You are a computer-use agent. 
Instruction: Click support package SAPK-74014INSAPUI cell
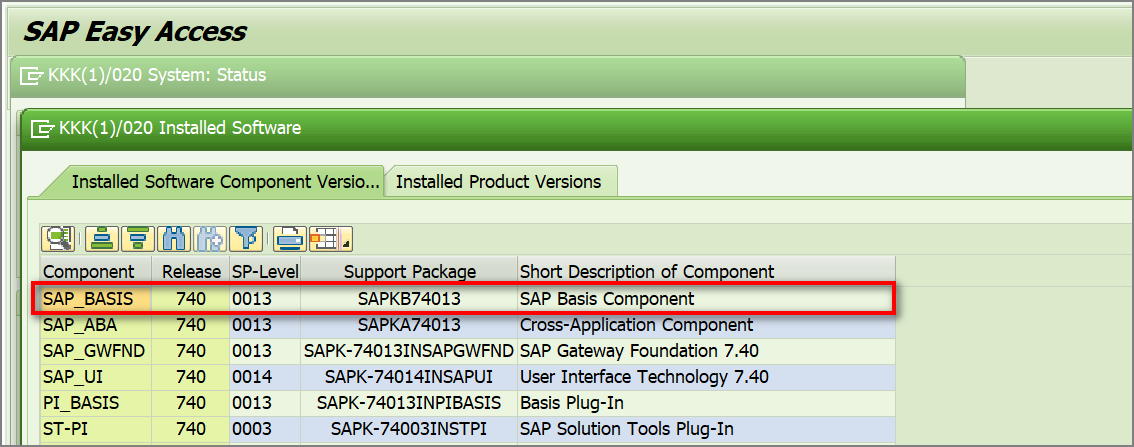409,377
